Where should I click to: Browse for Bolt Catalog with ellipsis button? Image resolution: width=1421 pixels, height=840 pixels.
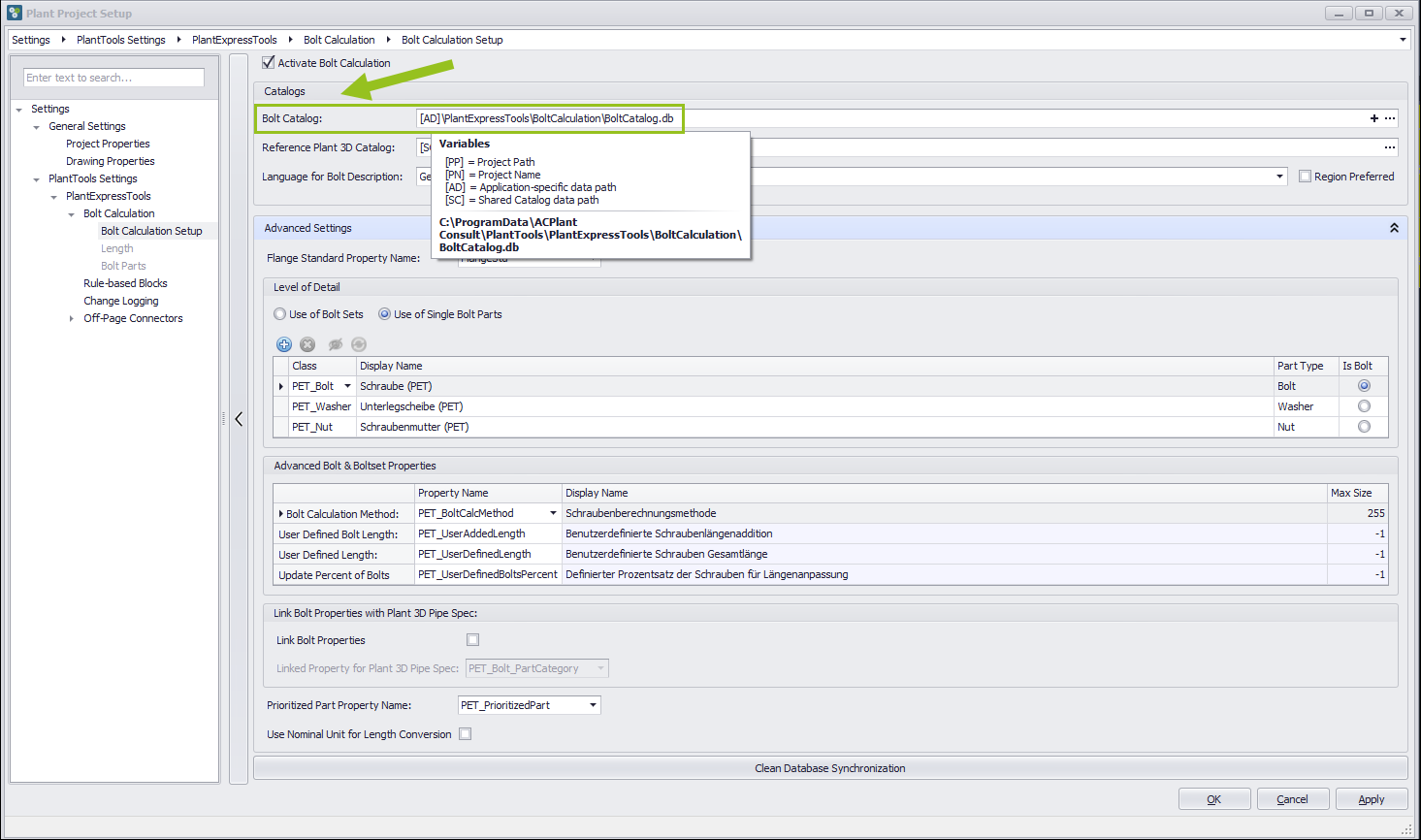coord(1390,118)
